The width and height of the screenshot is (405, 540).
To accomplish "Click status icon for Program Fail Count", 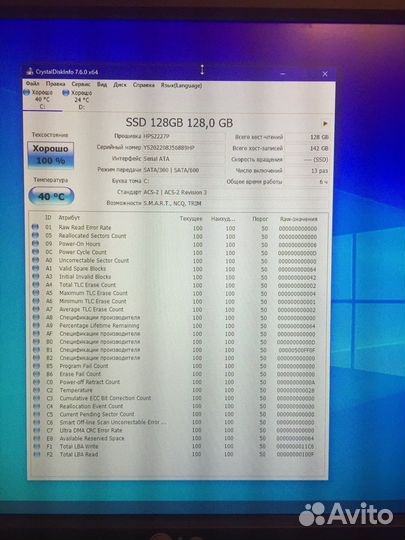I will pyautogui.click(x=36, y=366).
